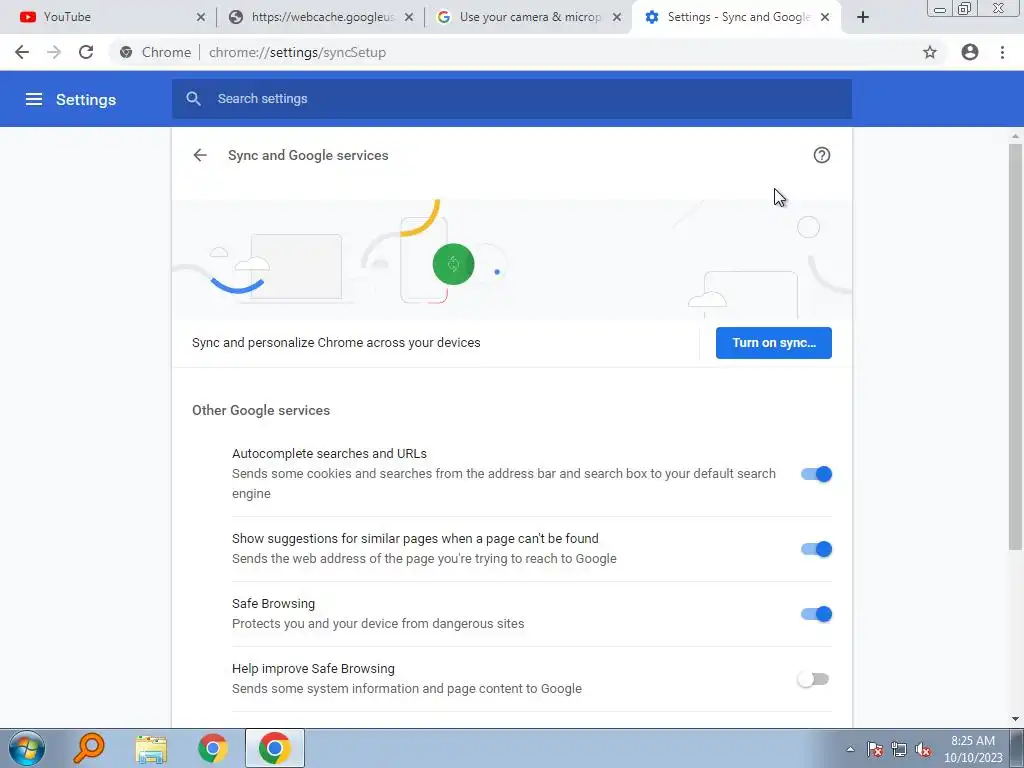Open the Chrome three-dot menu
This screenshot has width=1024, height=768.
[x=1002, y=52]
